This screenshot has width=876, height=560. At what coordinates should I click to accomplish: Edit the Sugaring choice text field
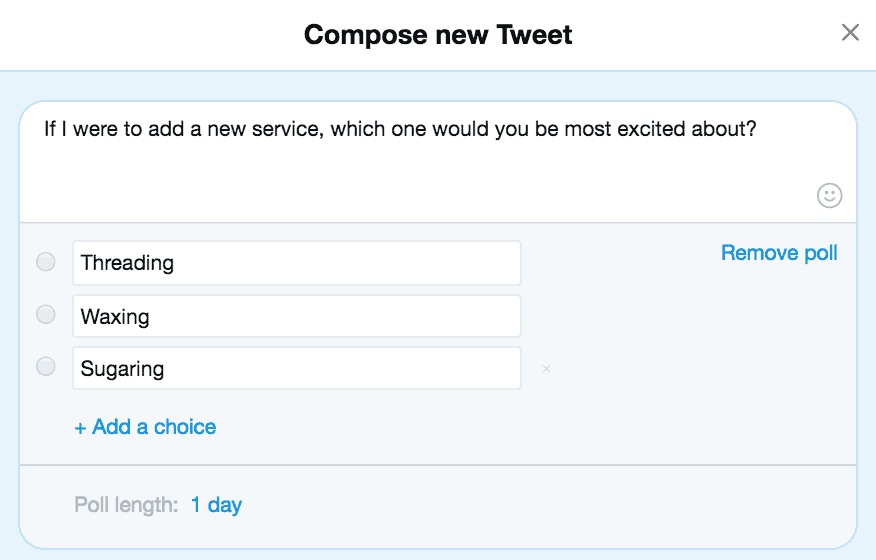coord(296,368)
